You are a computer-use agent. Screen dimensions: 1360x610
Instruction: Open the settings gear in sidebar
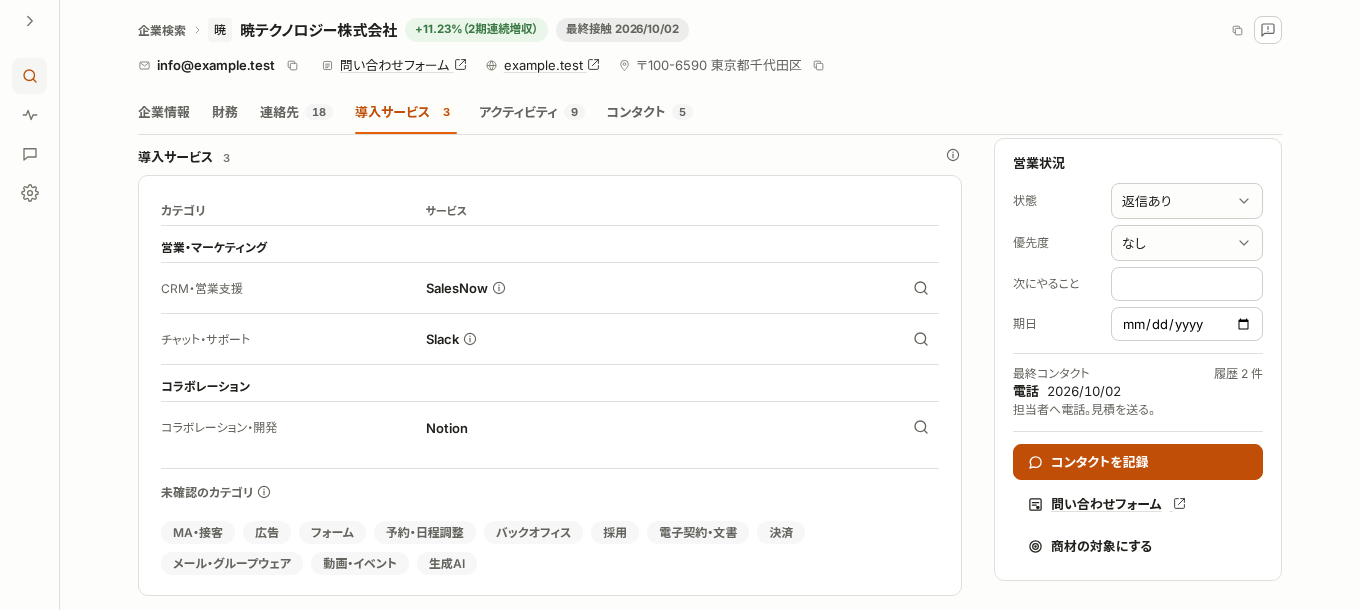click(x=30, y=193)
